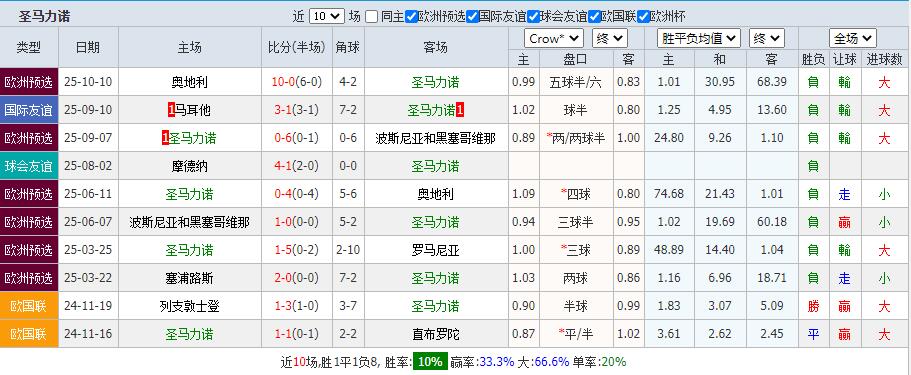Click the 国际友谊 type label
This screenshot has width=911, height=375.
(28, 110)
